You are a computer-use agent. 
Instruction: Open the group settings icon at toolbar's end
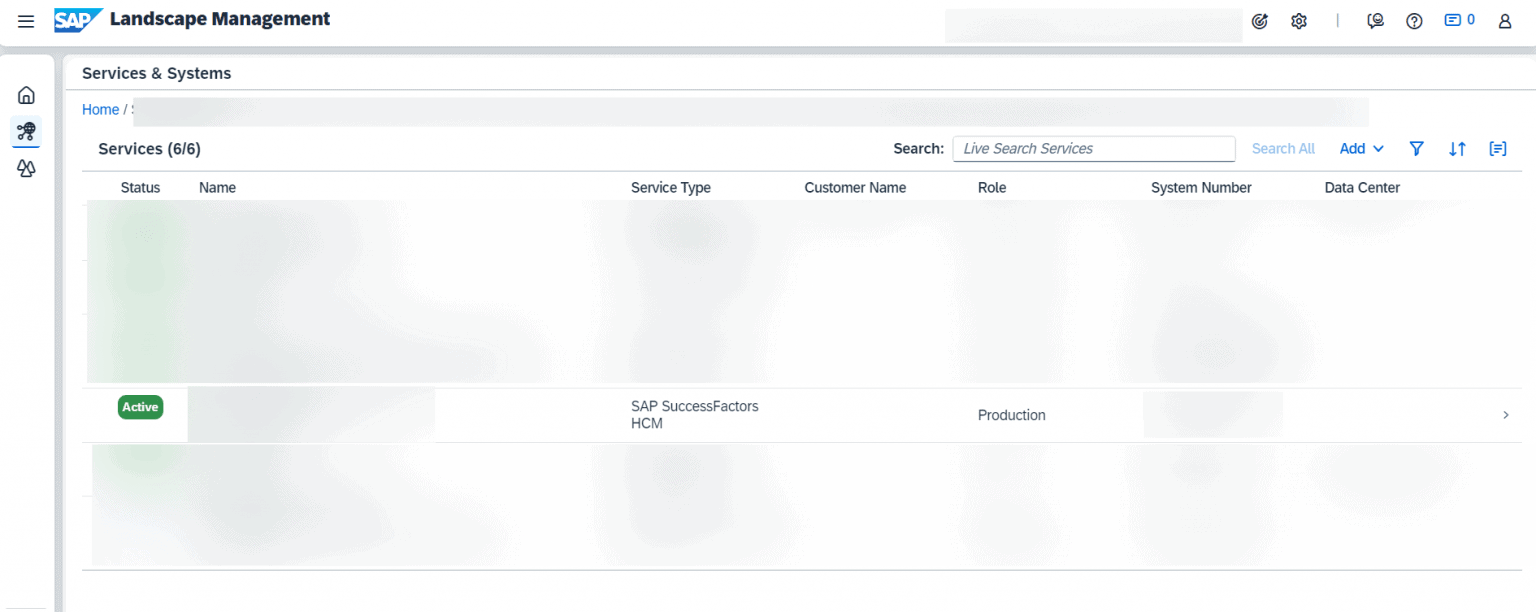[1497, 148]
